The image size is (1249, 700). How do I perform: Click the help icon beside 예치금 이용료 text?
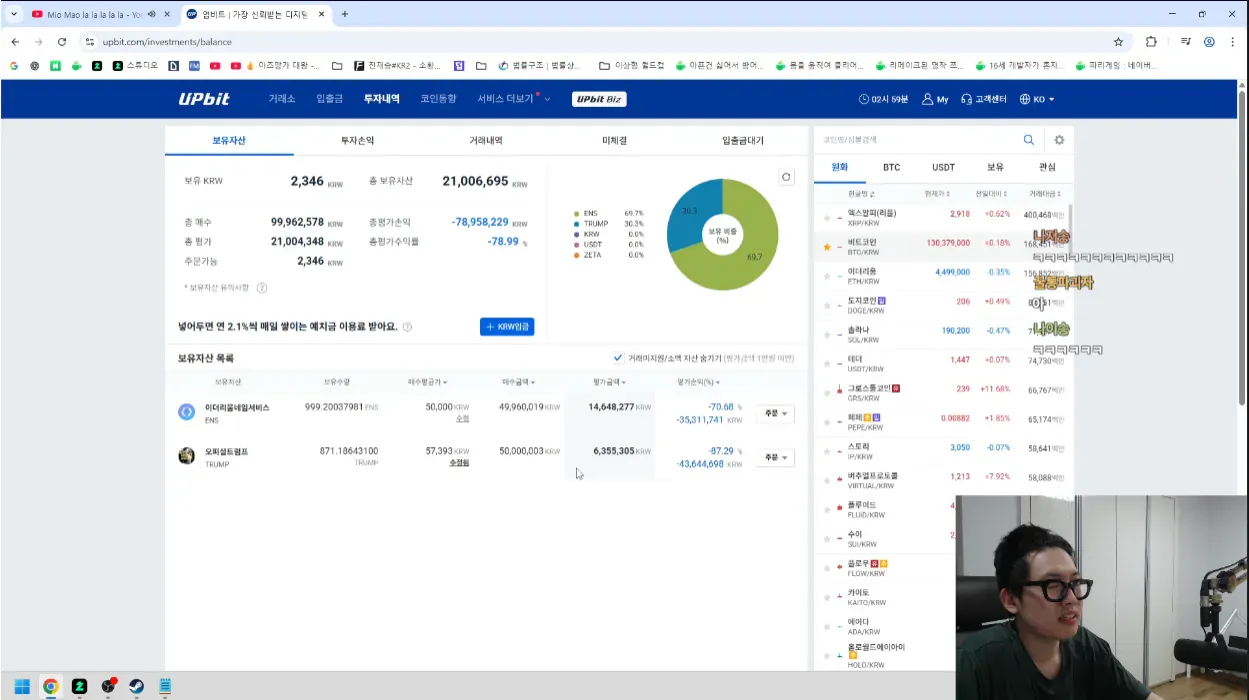[407, 327]
